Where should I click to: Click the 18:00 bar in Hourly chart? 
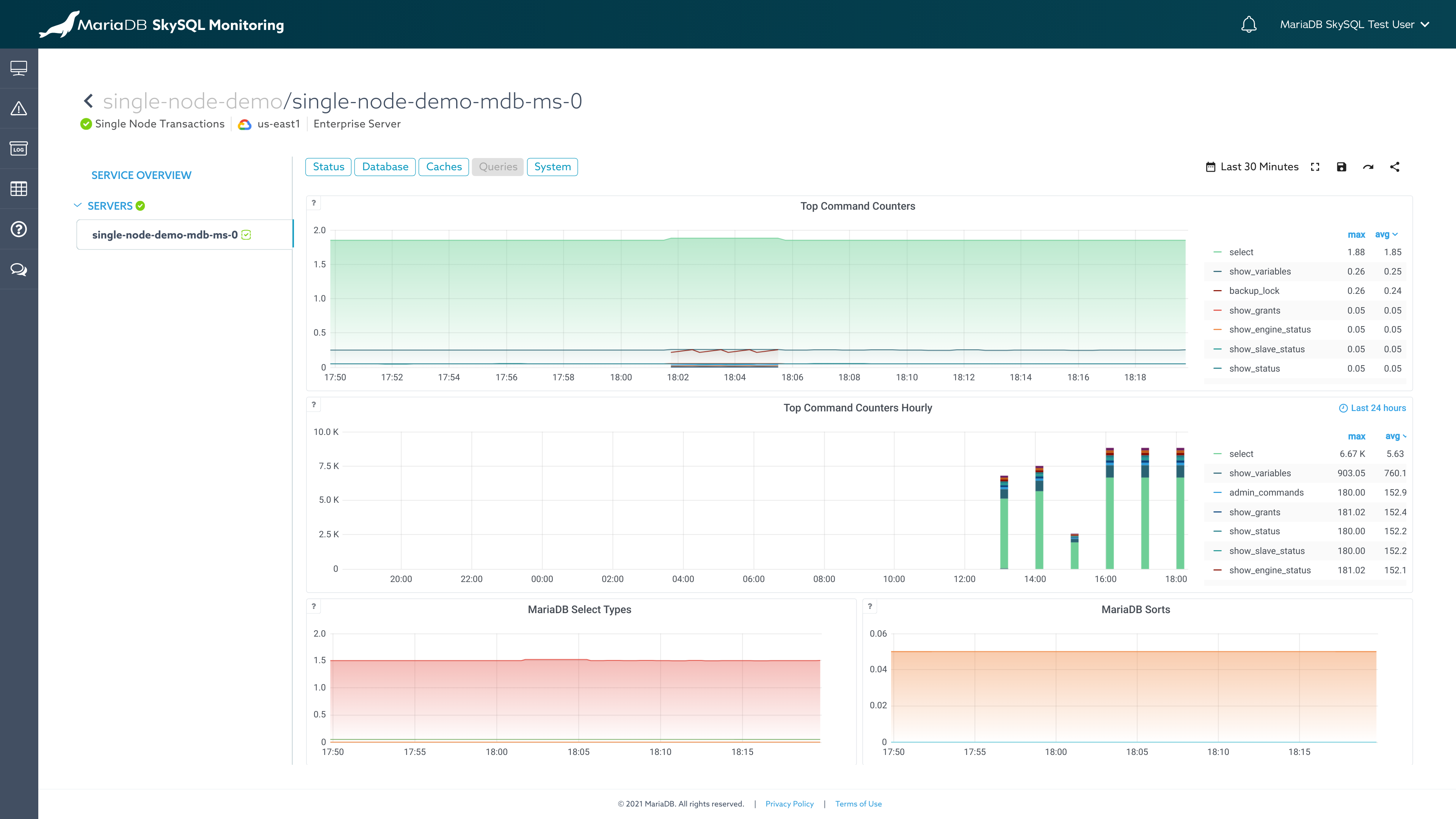(x=1180, y=509)
